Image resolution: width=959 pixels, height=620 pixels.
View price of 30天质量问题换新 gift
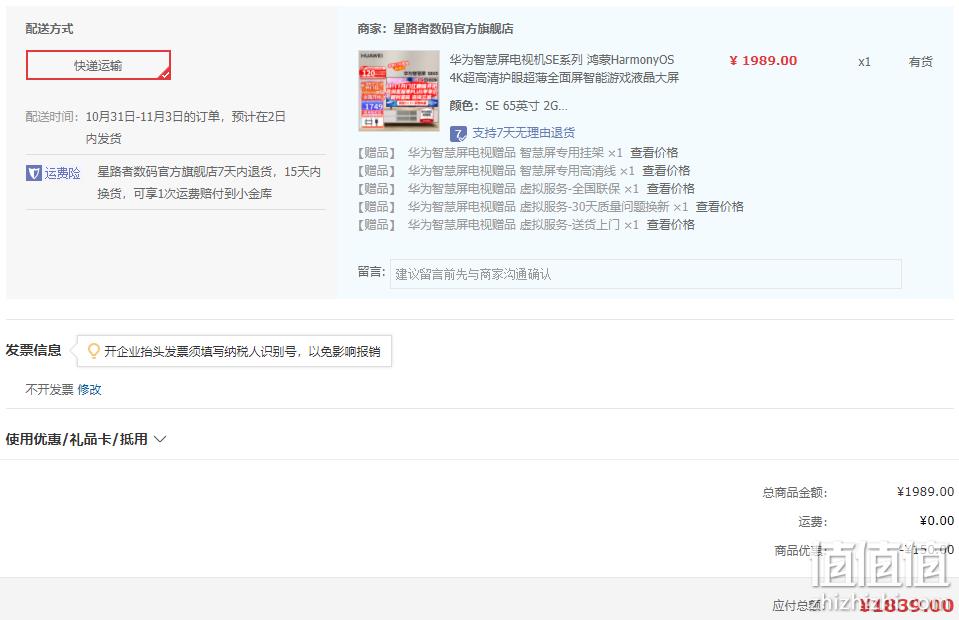(x=720, y=207)
